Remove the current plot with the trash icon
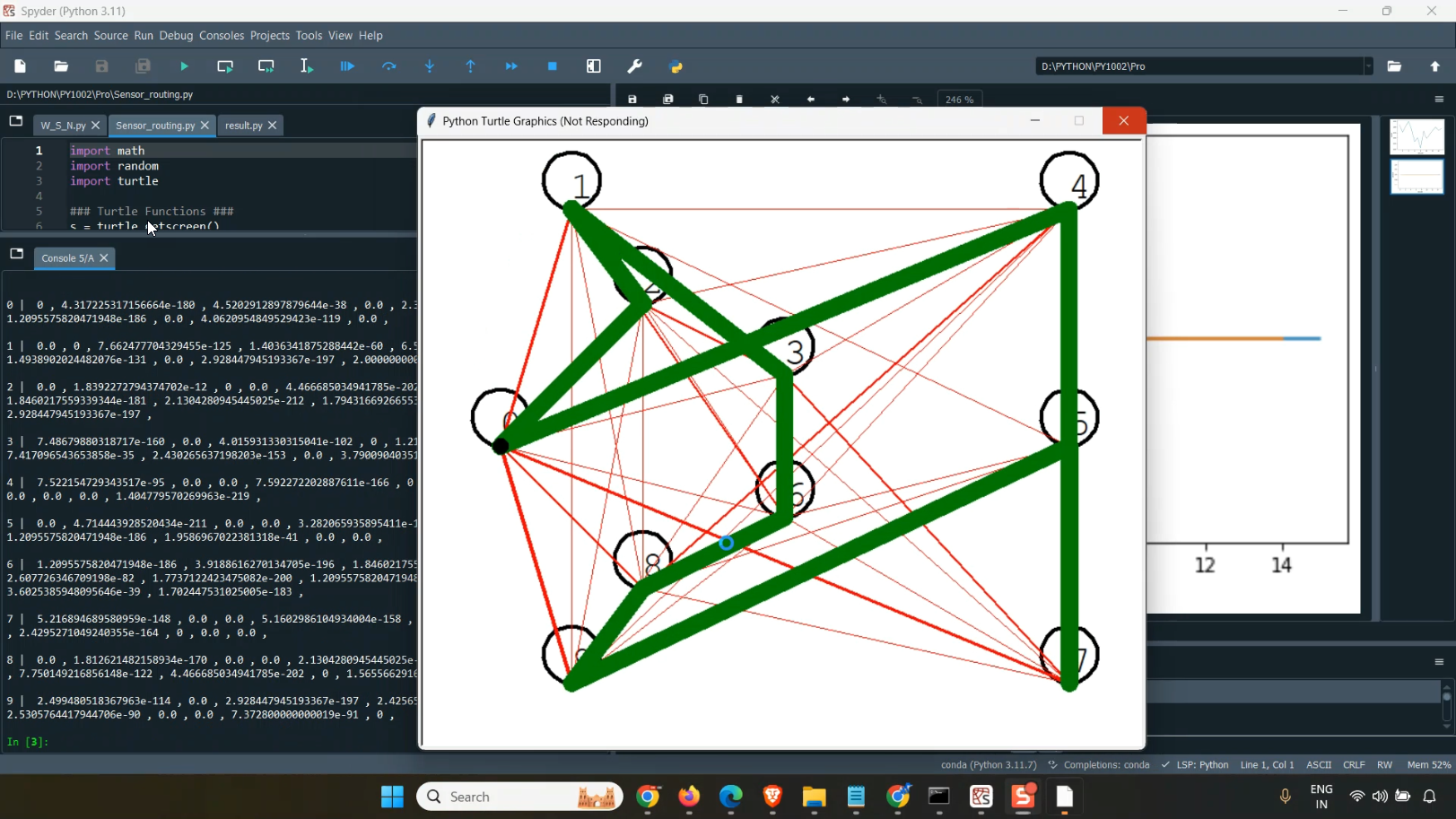1456x819 pixels. coord(739,99)
